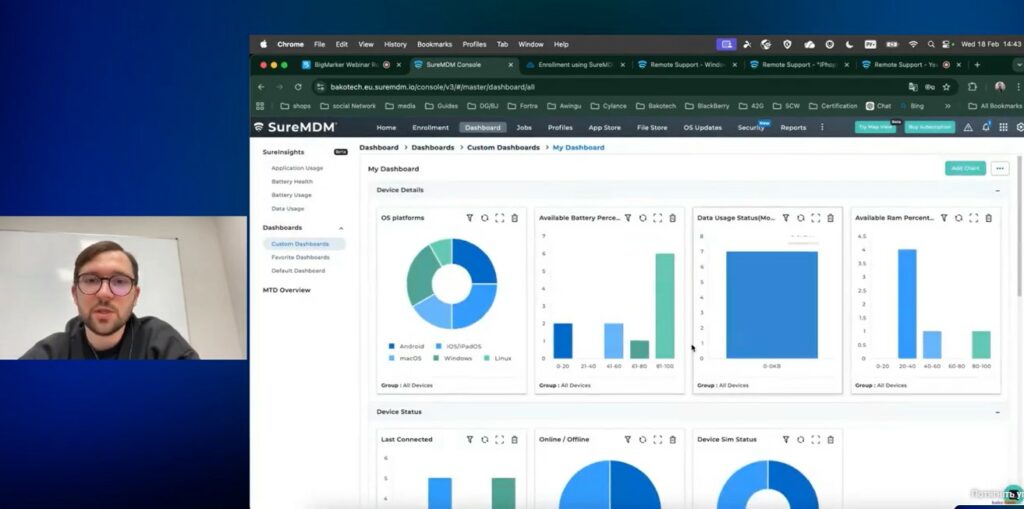Click the Add Chart button

(x=965, y=168)
